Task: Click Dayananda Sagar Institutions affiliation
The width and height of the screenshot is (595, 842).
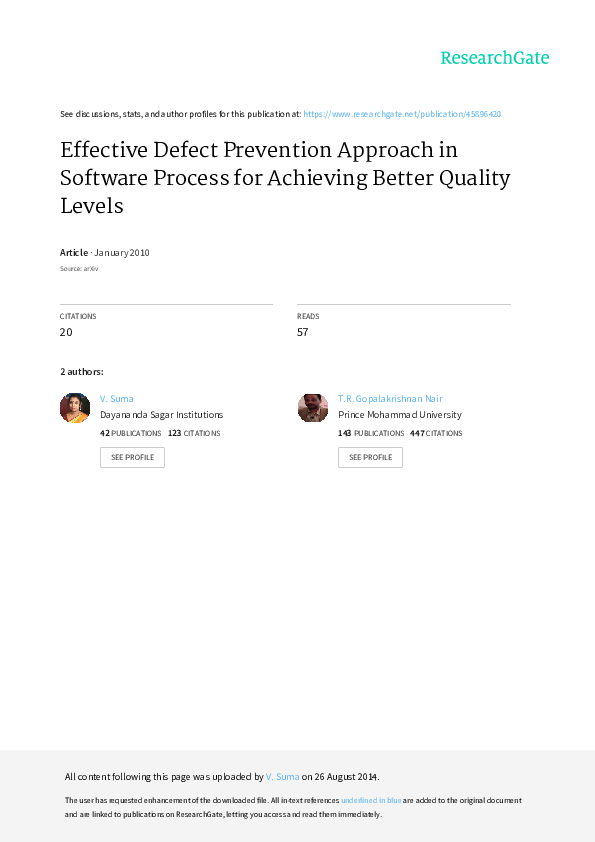Action: (162, 415)
